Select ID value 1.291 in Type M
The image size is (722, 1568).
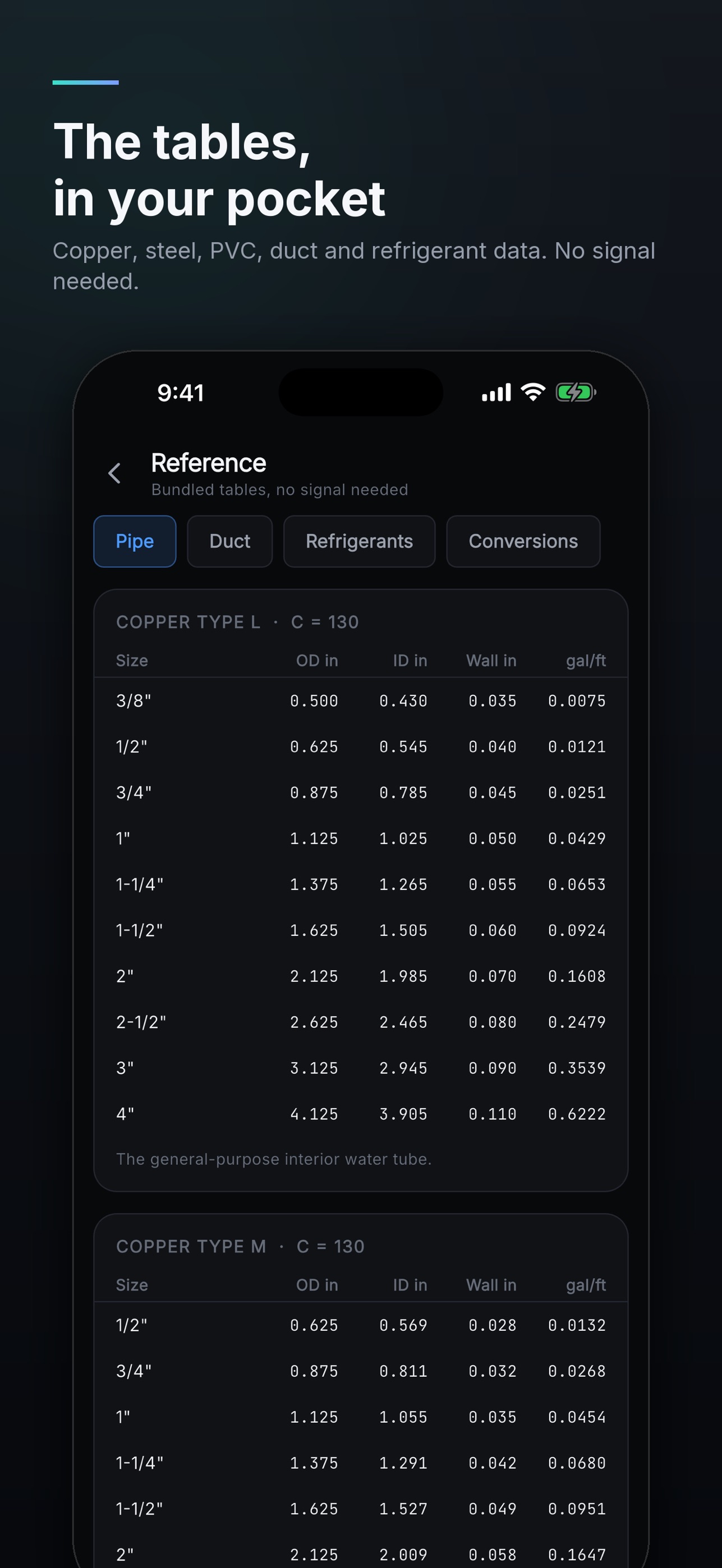(403, 1463)
